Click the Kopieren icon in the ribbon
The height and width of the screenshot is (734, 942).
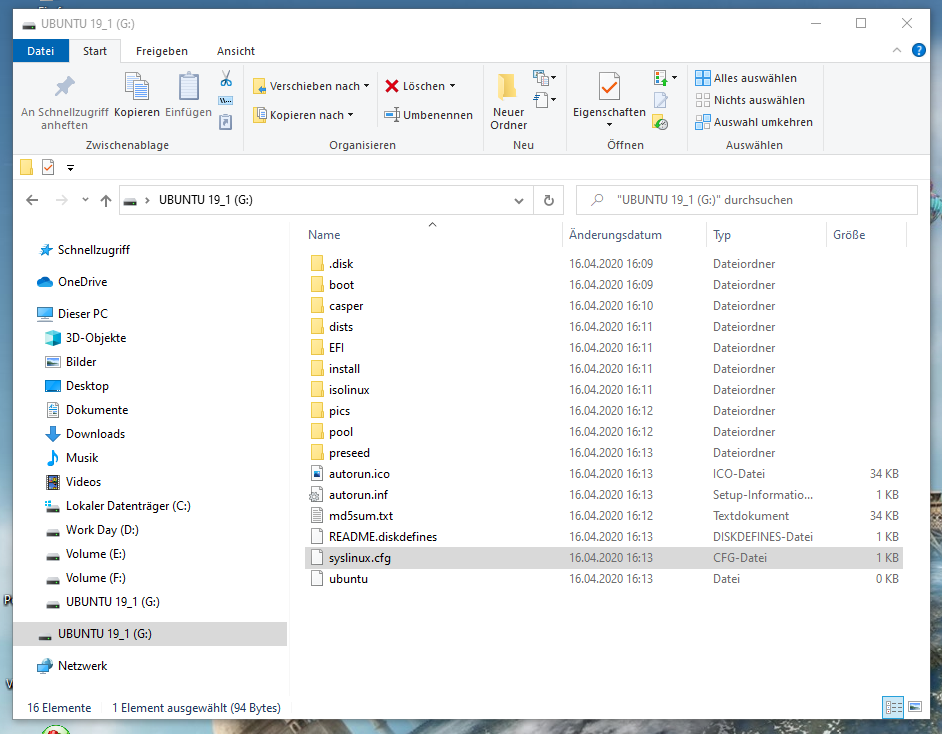point(136,86)
